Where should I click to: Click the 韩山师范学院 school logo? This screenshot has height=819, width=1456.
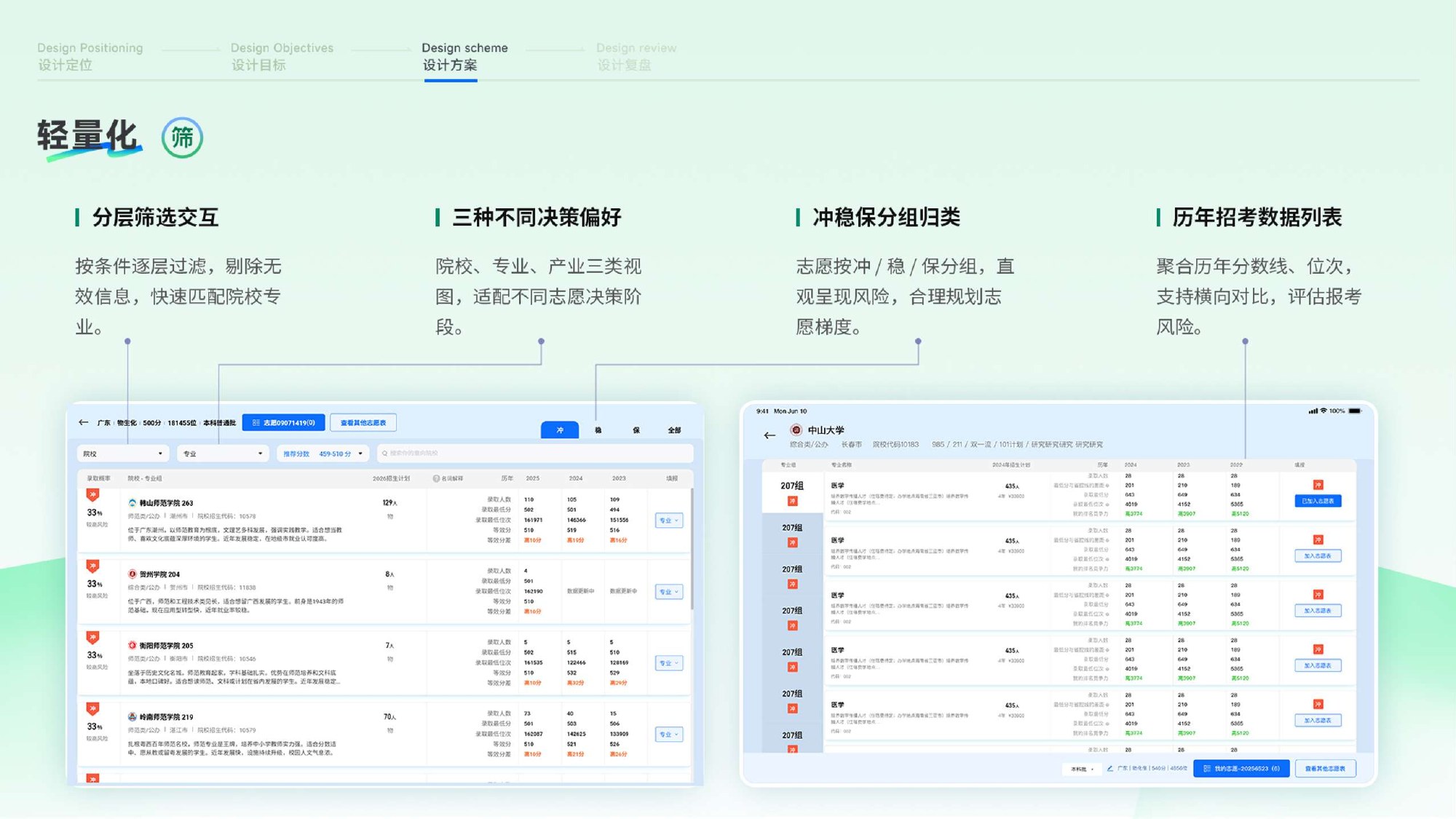[132, 502]
